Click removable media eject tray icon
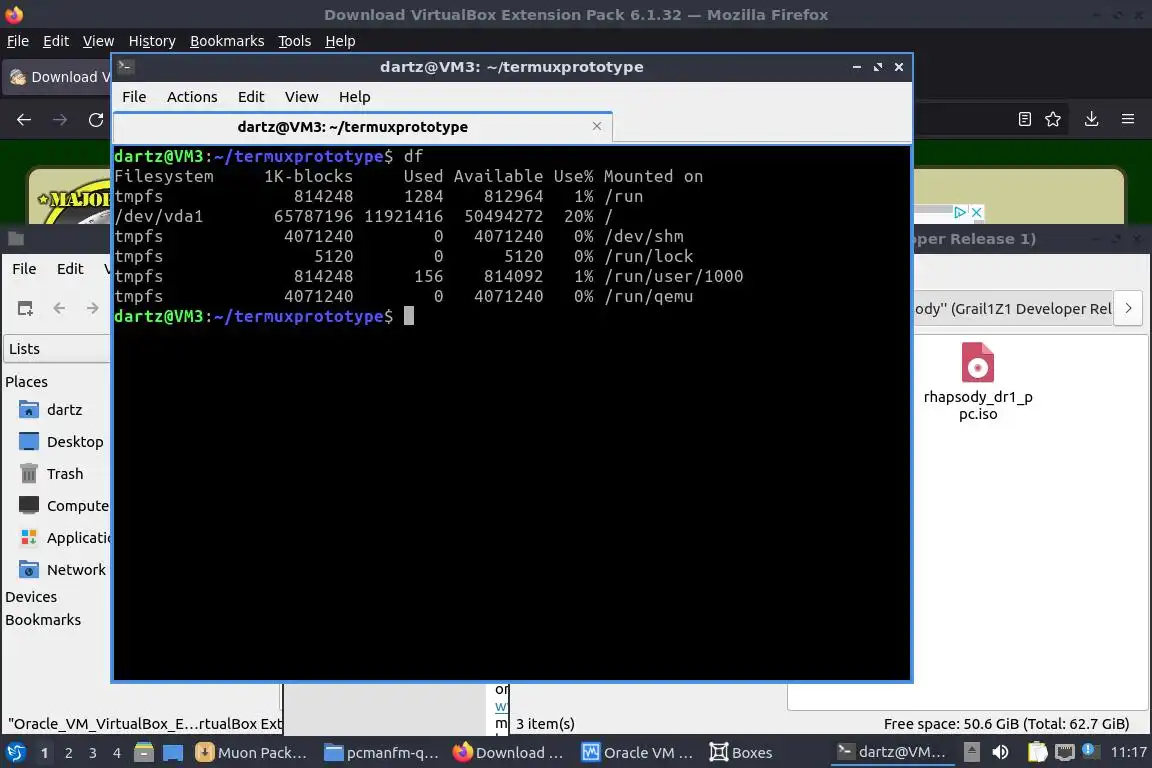Image resolution: width=1152 pixels, height=768 pixels. click(972, 752)
